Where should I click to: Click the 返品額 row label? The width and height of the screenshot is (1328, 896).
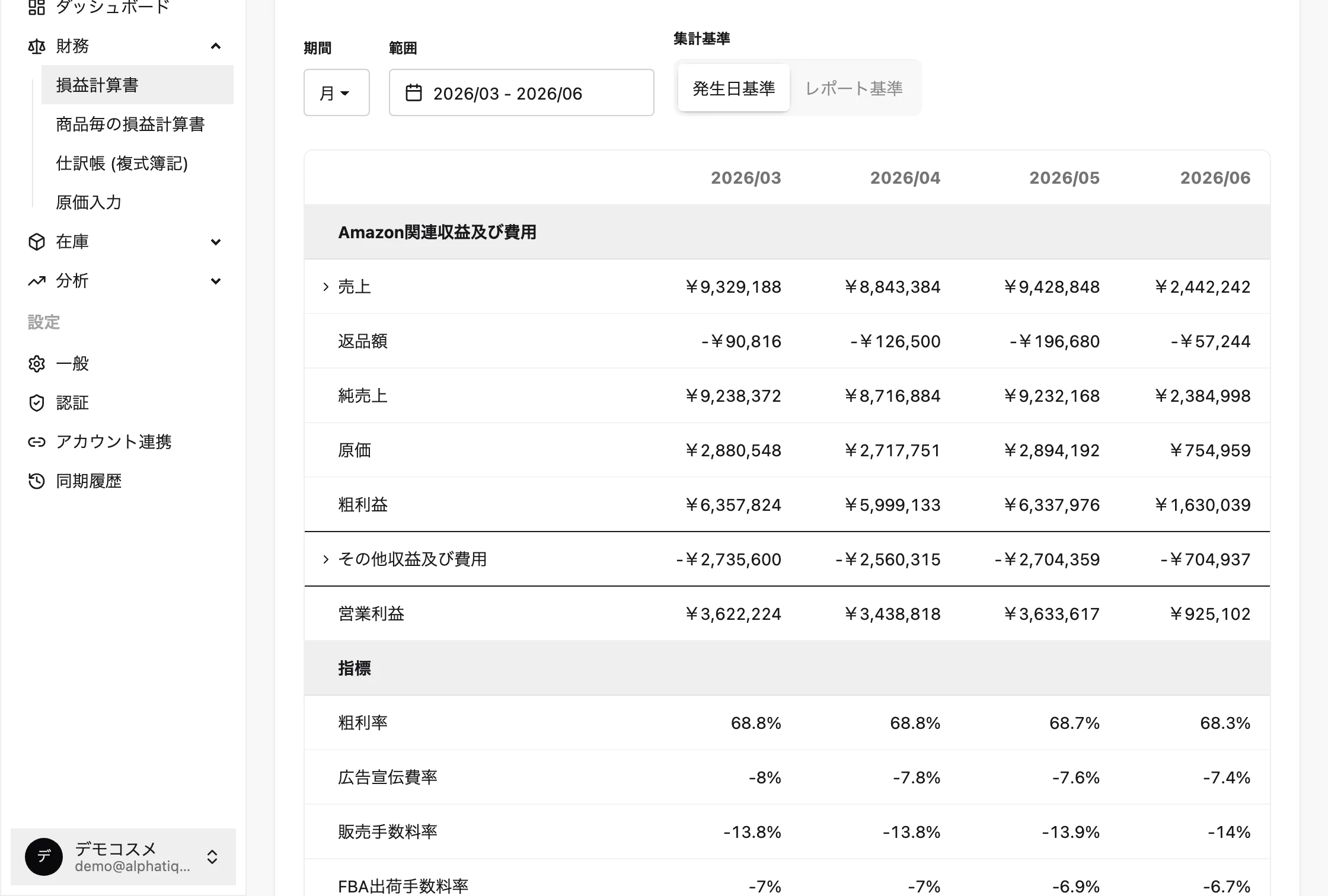(x=363, y=341)
